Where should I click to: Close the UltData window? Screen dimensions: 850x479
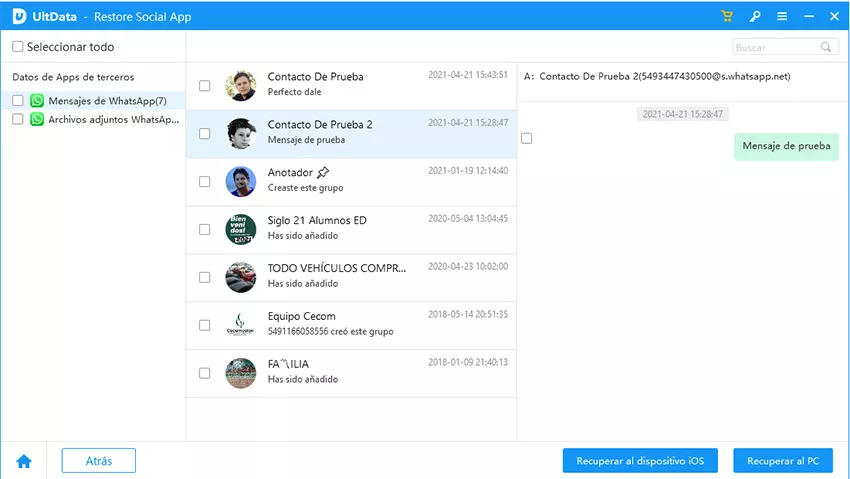(834, 16)
